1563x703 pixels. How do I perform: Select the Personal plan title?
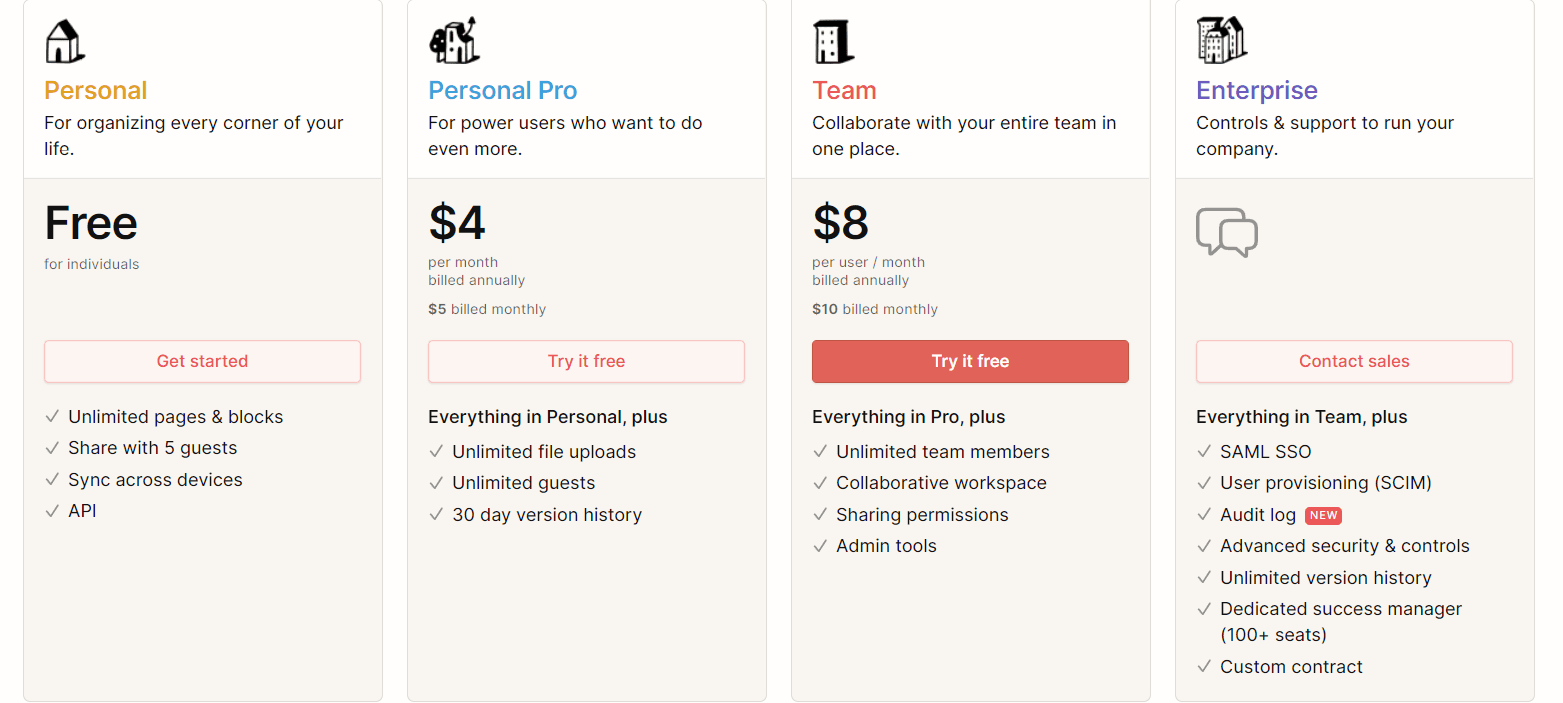pos(96,90)
